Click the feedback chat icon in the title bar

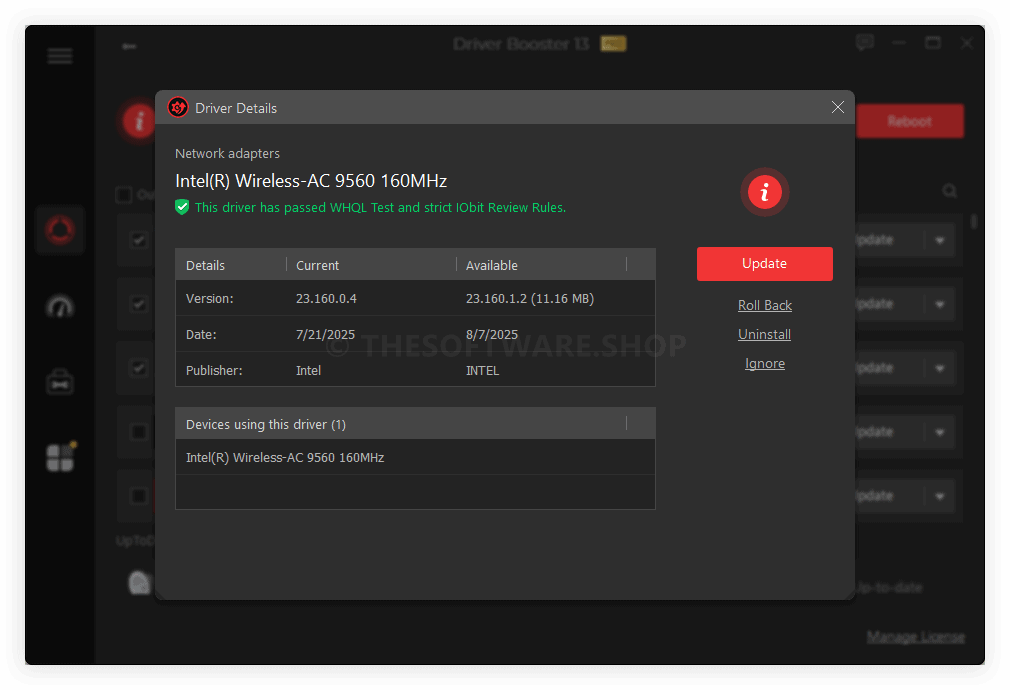pos(865,43)
